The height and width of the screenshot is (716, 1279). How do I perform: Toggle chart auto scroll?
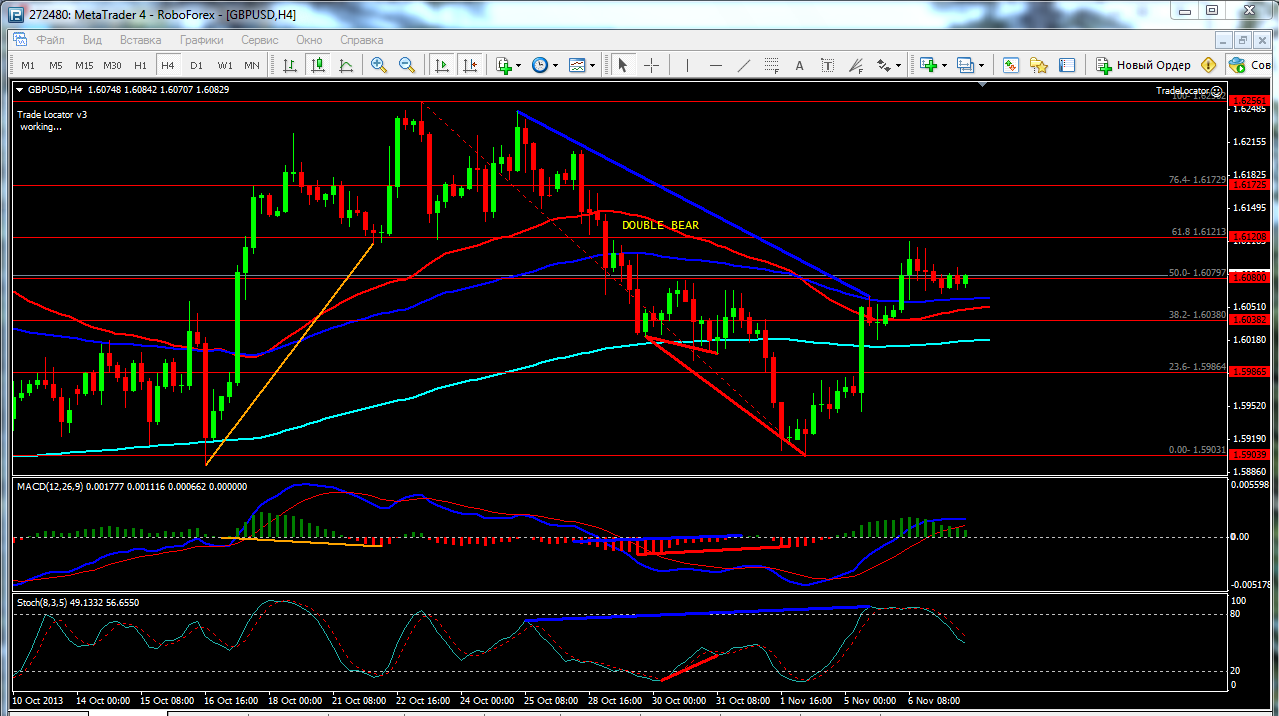tap(441, 65)
